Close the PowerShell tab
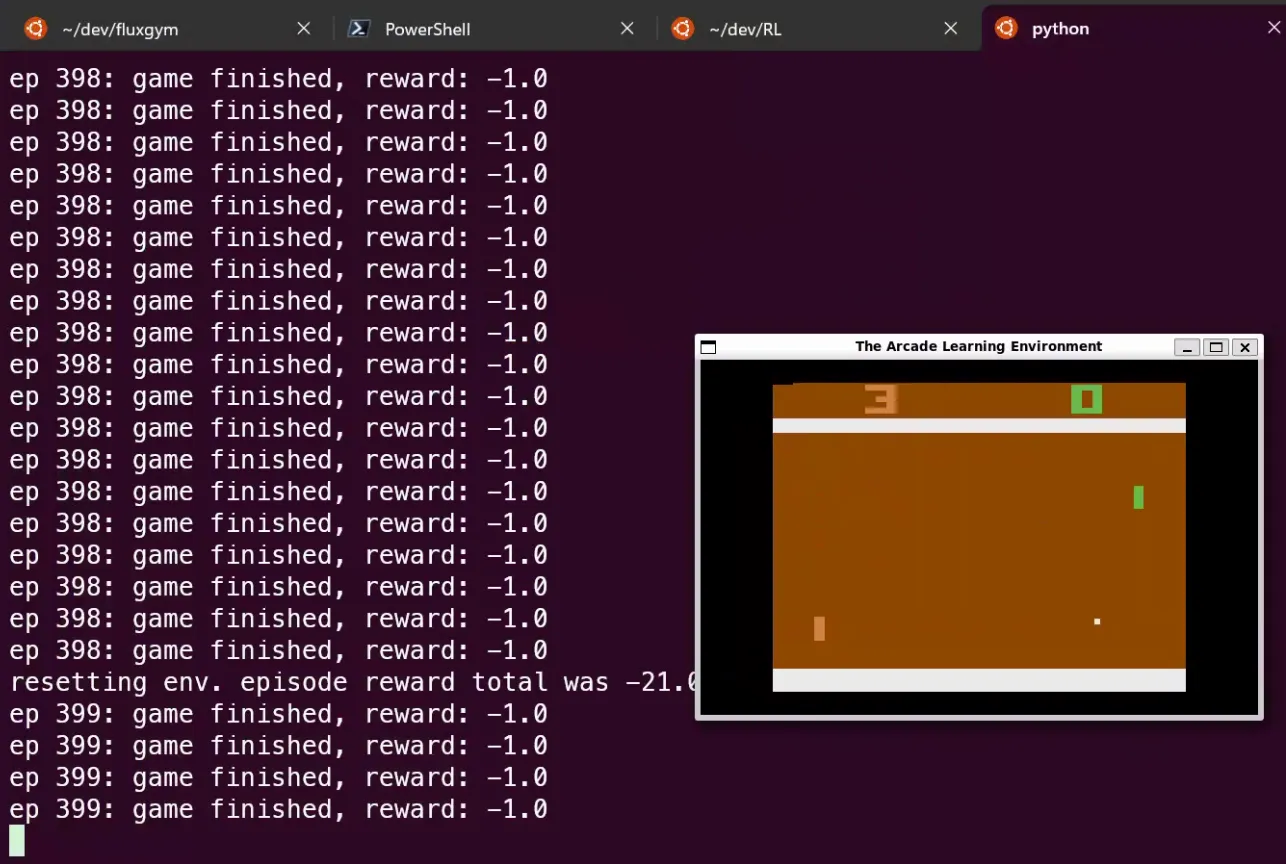This screenshot has height=864, width=1286. pyautogui.click(x=627, y=29)
